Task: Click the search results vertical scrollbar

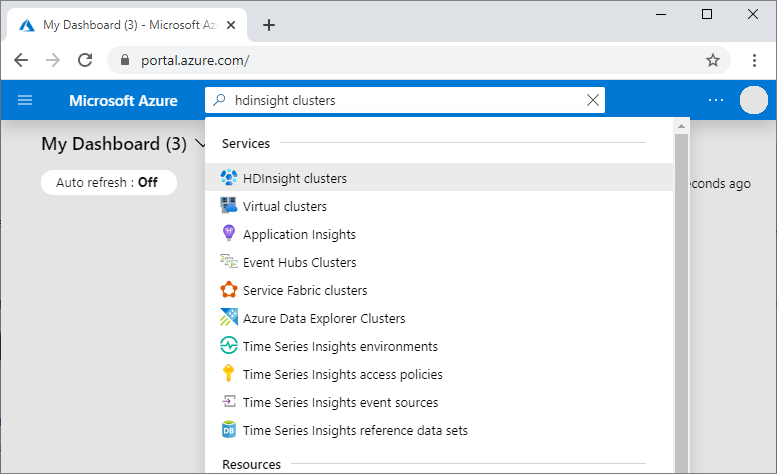Action: (x=682, y=300)
